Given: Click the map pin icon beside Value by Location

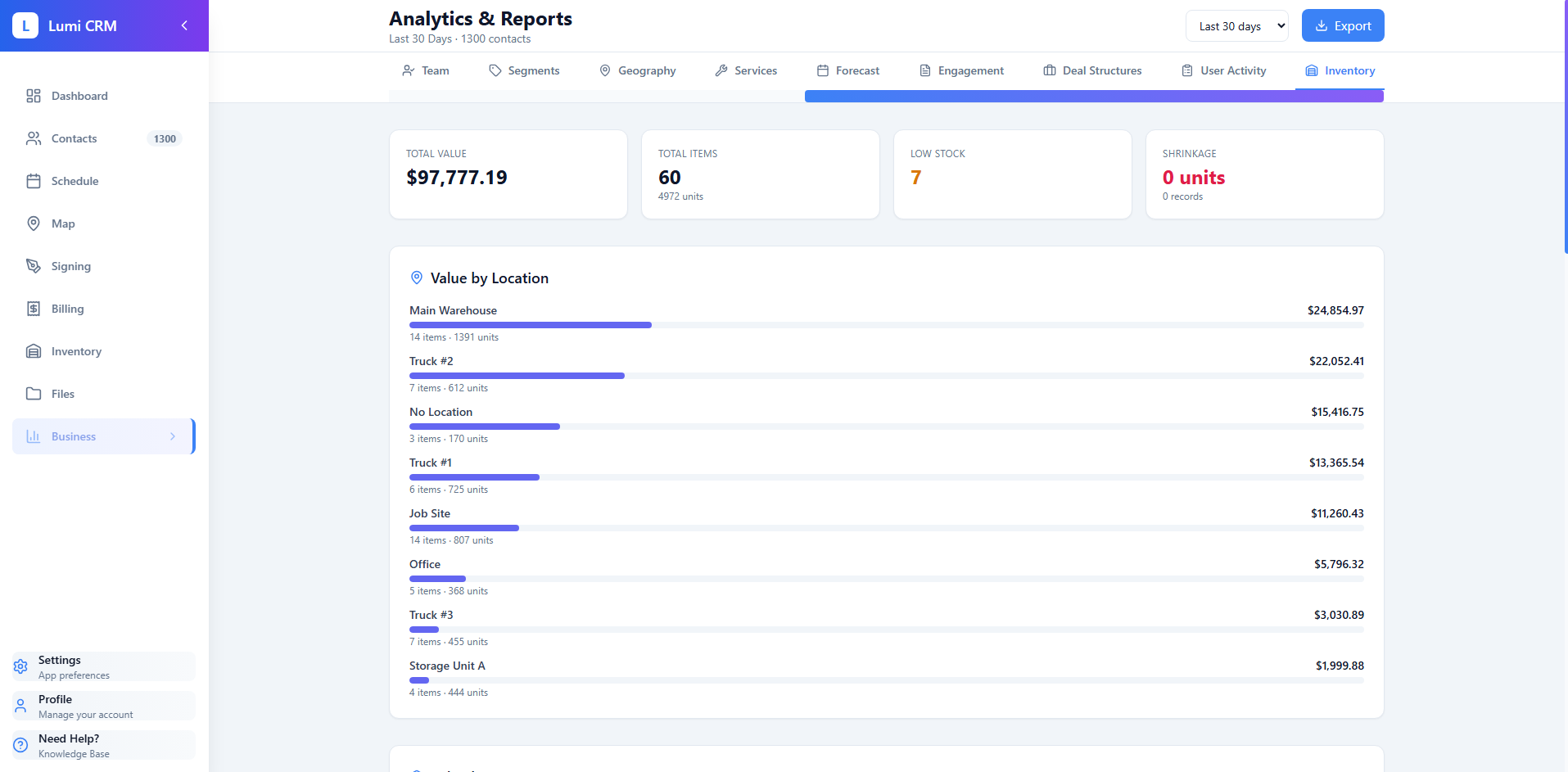Looking at the screenshot, I should click(x=417, y=278).
